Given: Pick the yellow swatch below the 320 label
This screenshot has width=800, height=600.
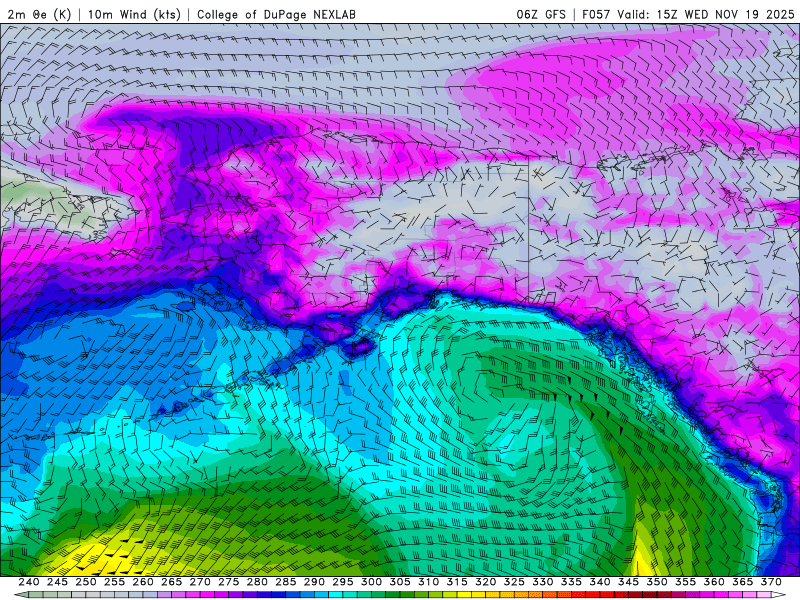Looking at the screenshot, I should pyautogui.click(x=479, y=595).
